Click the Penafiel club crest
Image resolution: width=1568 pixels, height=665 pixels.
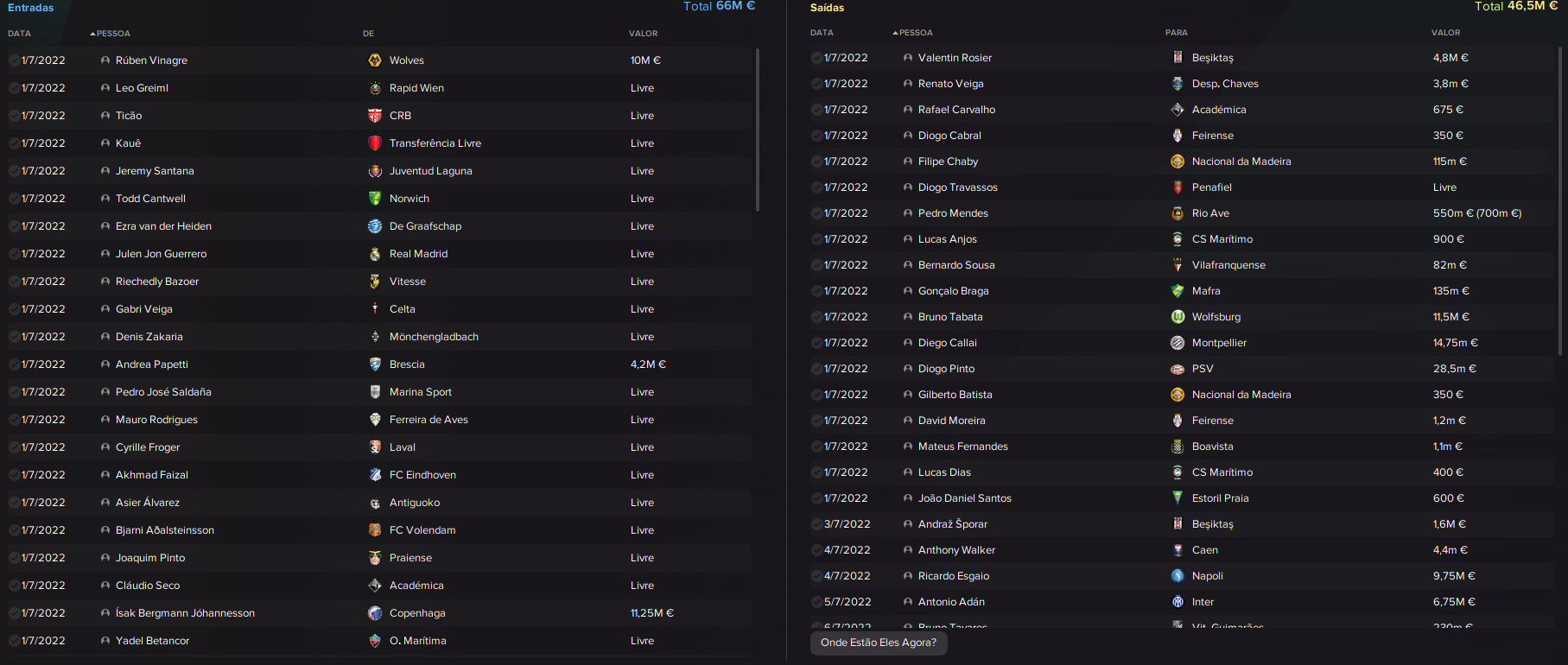1178,187
